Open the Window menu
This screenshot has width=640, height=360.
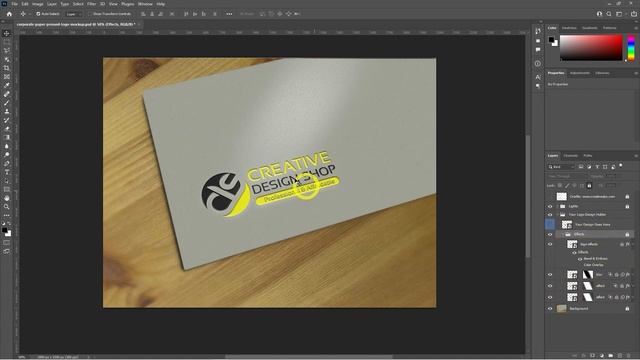click(145, 4)
